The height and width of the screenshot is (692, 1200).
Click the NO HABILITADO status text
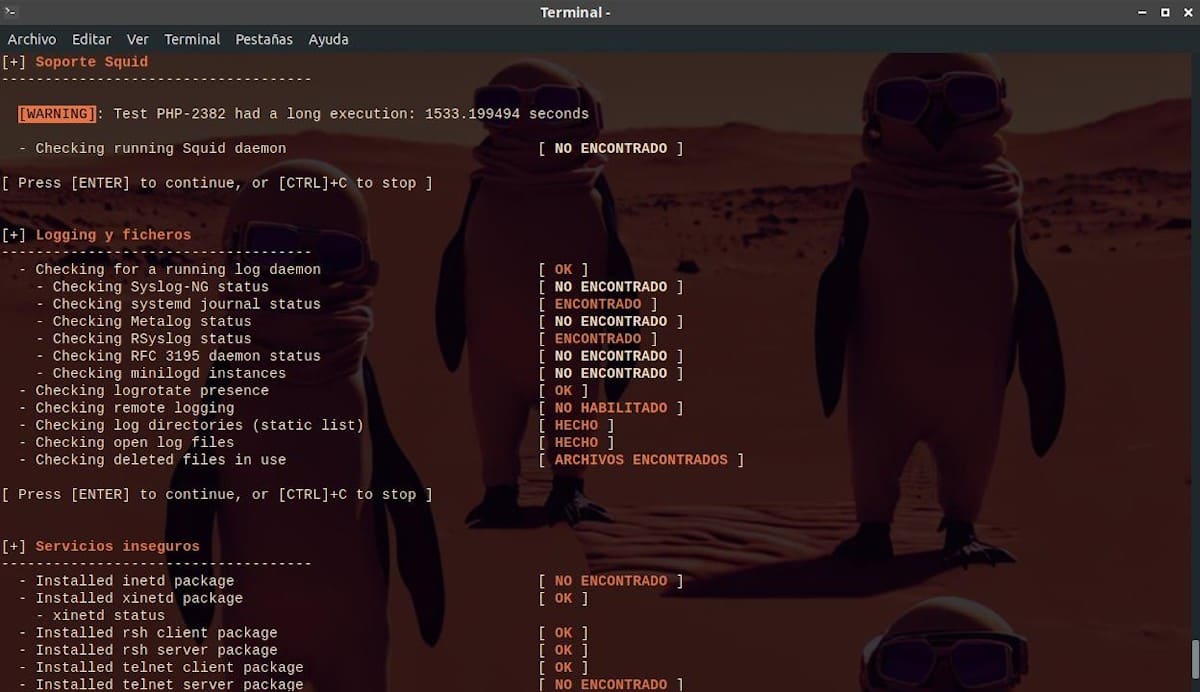[610, 408]
